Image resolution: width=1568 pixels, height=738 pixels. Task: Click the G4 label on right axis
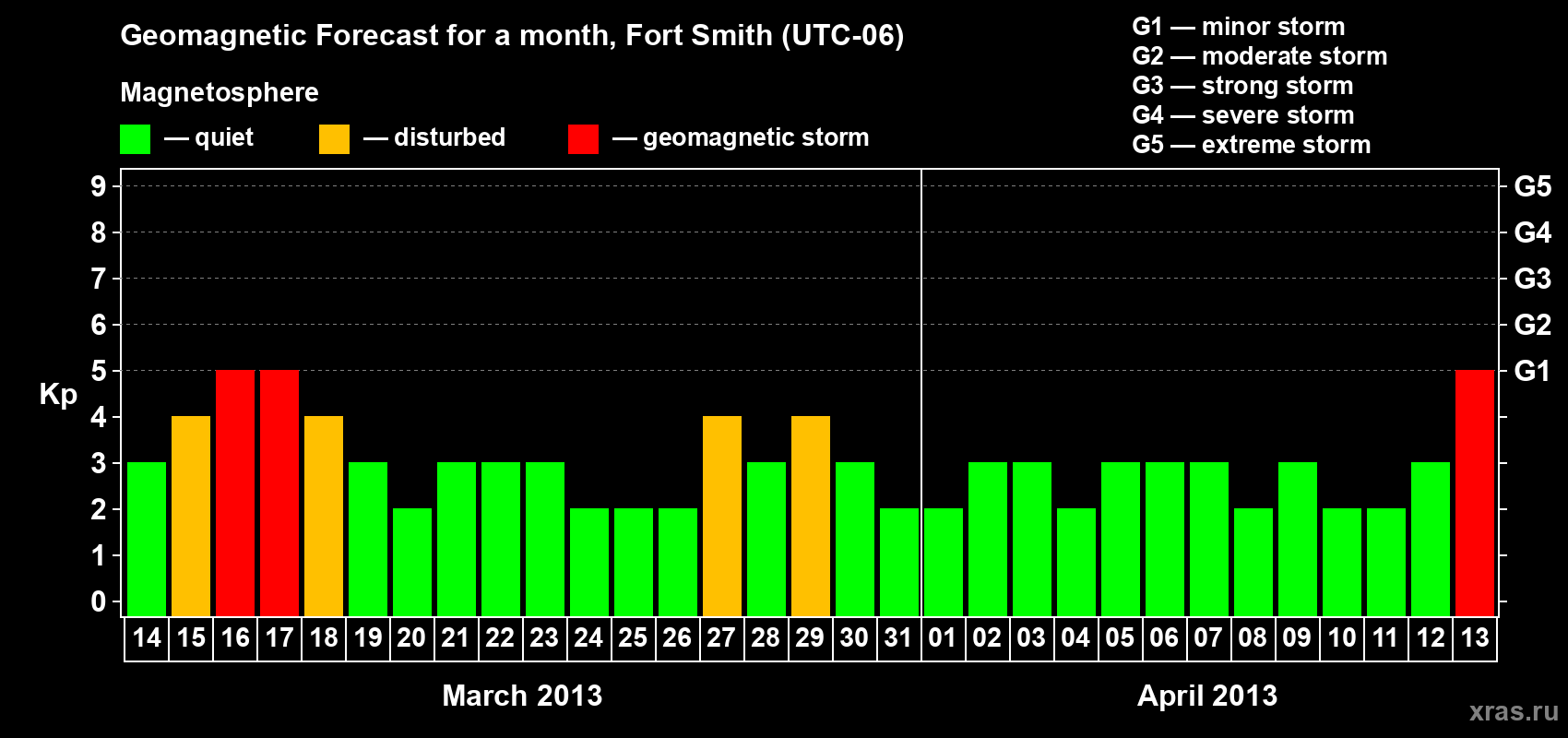coord(1532,232)
